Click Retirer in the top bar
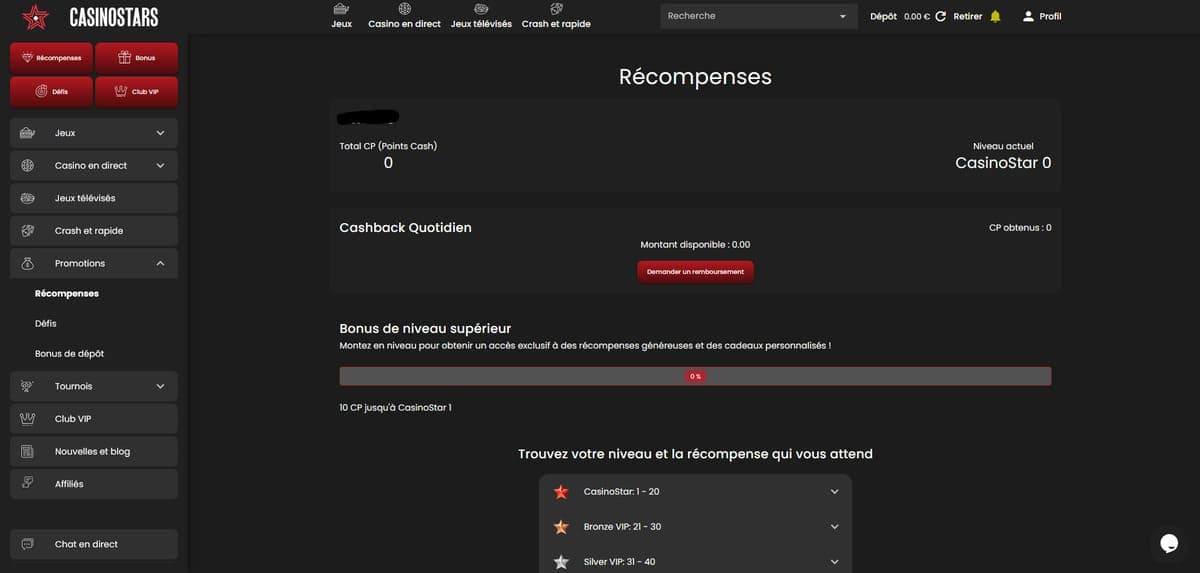The height and width of the screenshot is (573, 1200). (x=968, y=16)
